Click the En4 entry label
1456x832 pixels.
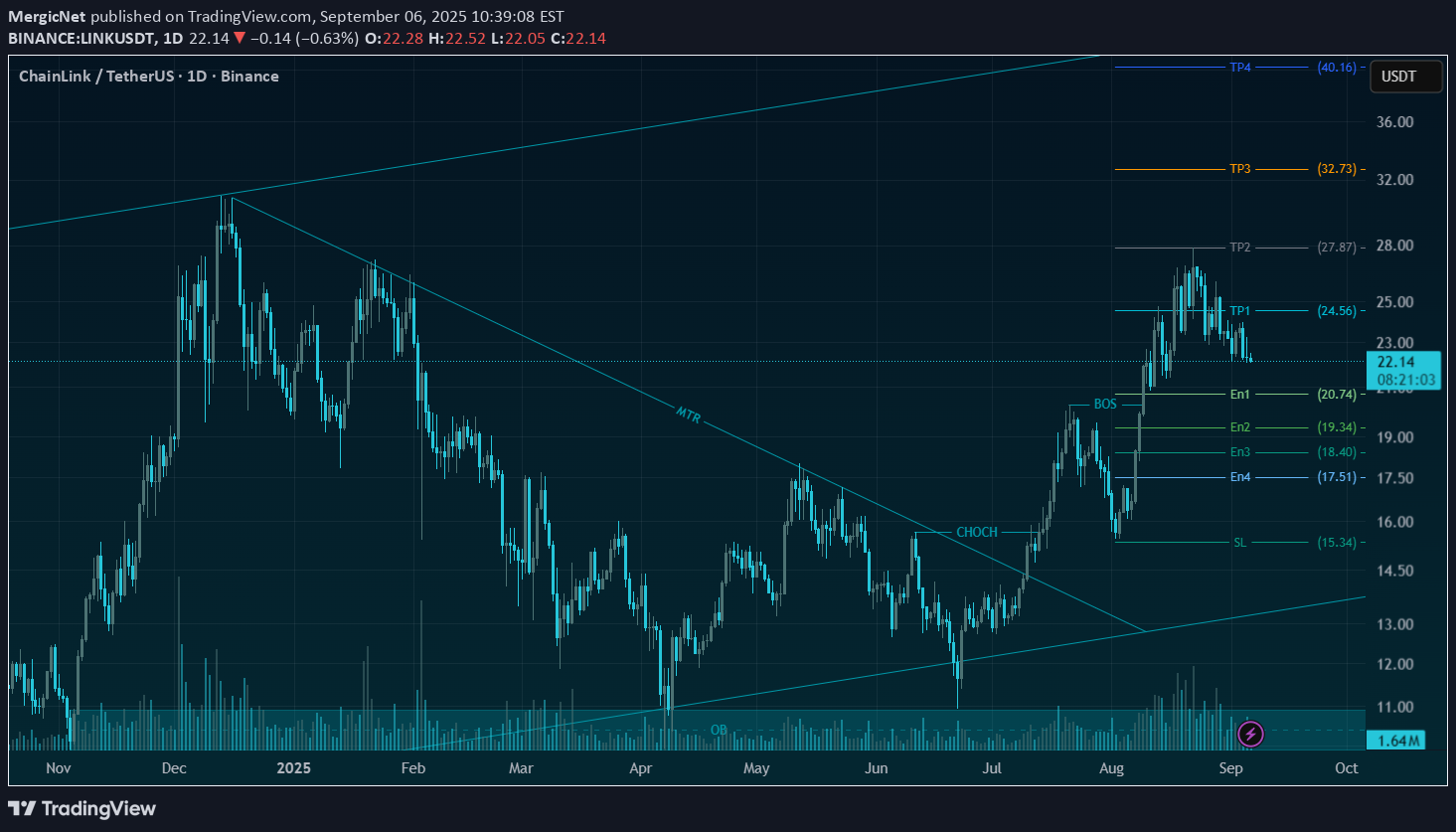click(1240, 477)
